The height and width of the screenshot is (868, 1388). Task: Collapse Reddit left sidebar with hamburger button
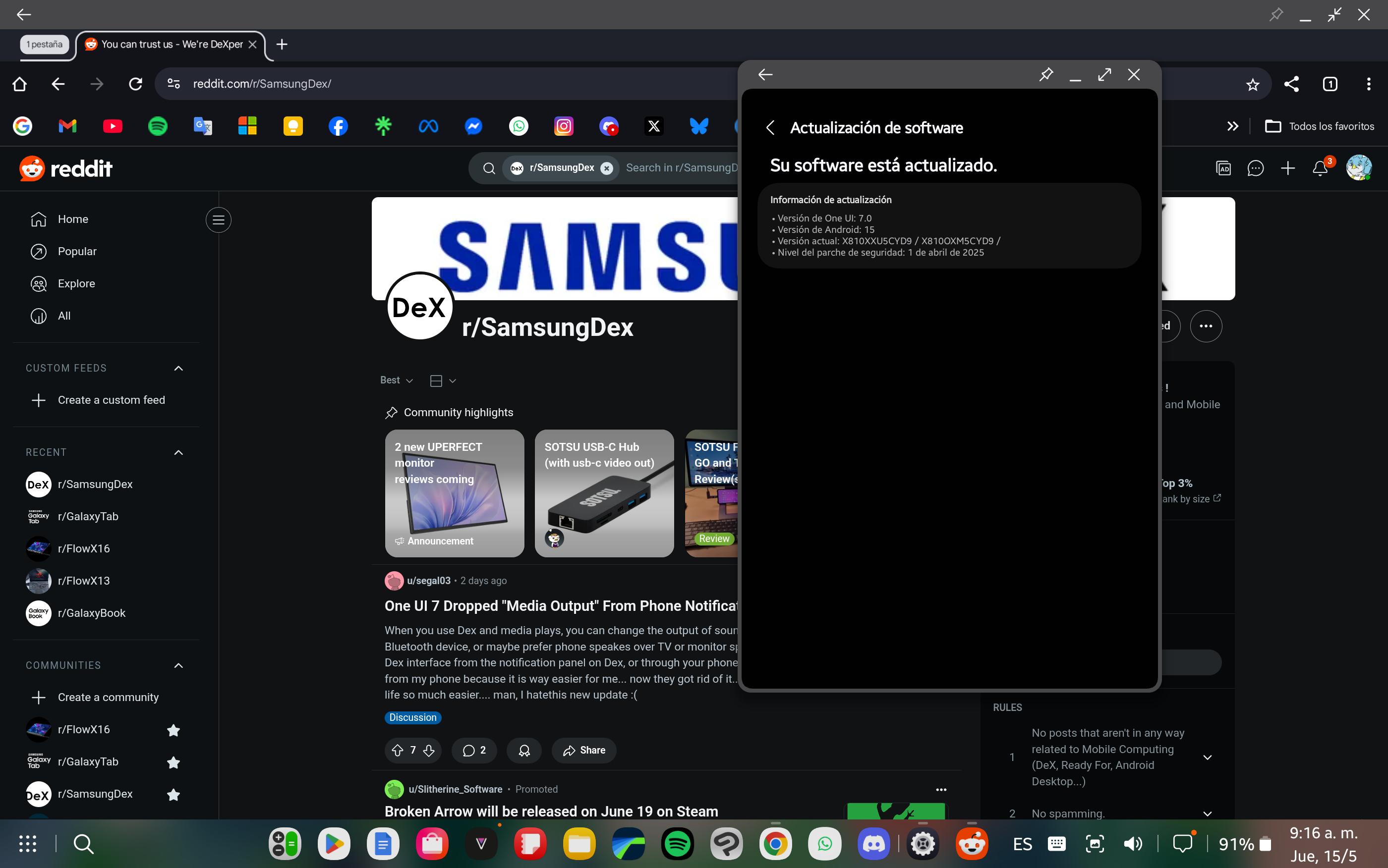pos(218,219)
